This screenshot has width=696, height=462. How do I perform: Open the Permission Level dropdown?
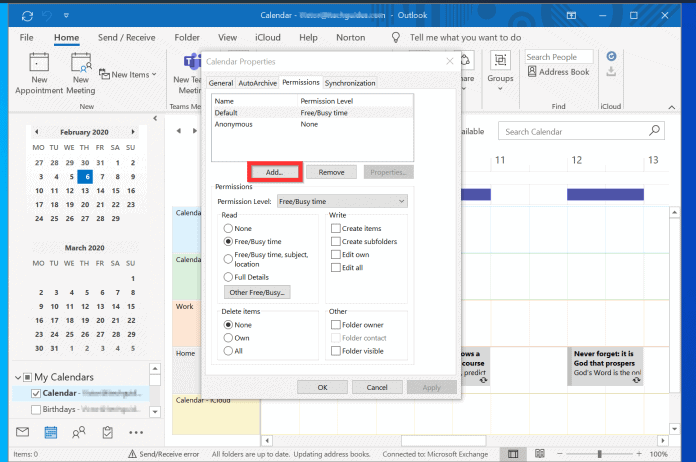(x=342, y=201)
